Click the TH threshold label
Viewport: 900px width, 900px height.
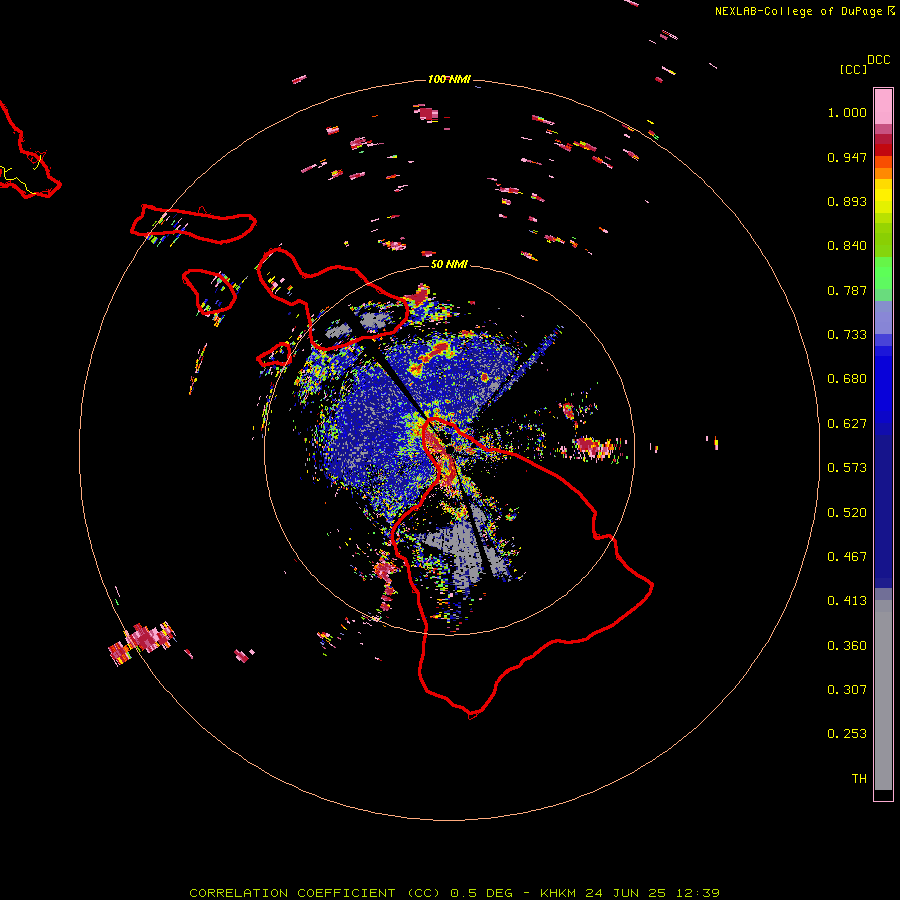pos(859,779)
